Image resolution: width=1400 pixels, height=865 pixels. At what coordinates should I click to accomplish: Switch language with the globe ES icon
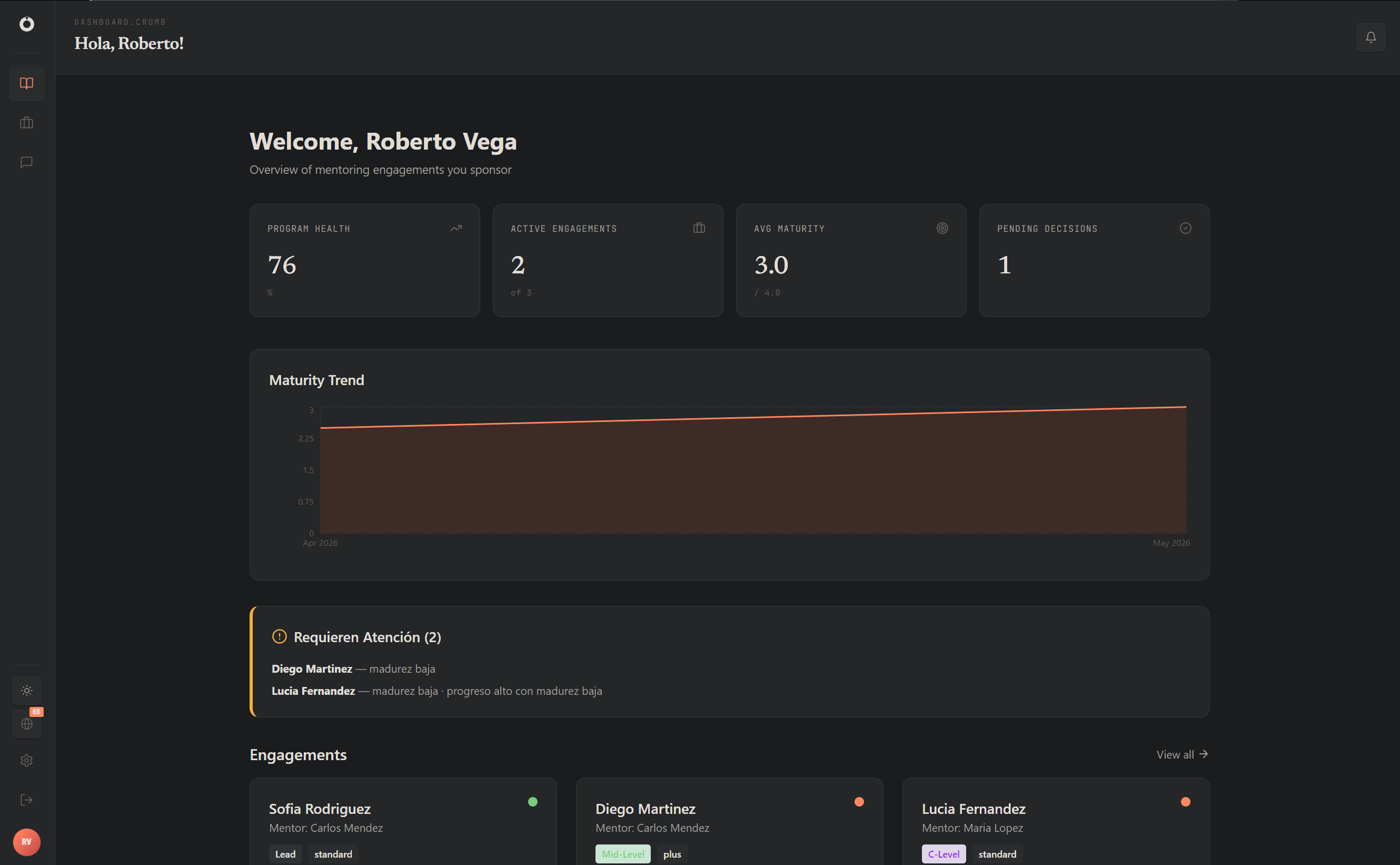(x=27, y=724)
